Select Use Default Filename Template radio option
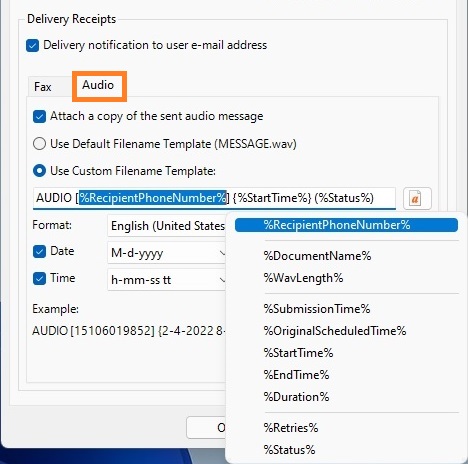The image size is (468, 464). tap(39, 144)
